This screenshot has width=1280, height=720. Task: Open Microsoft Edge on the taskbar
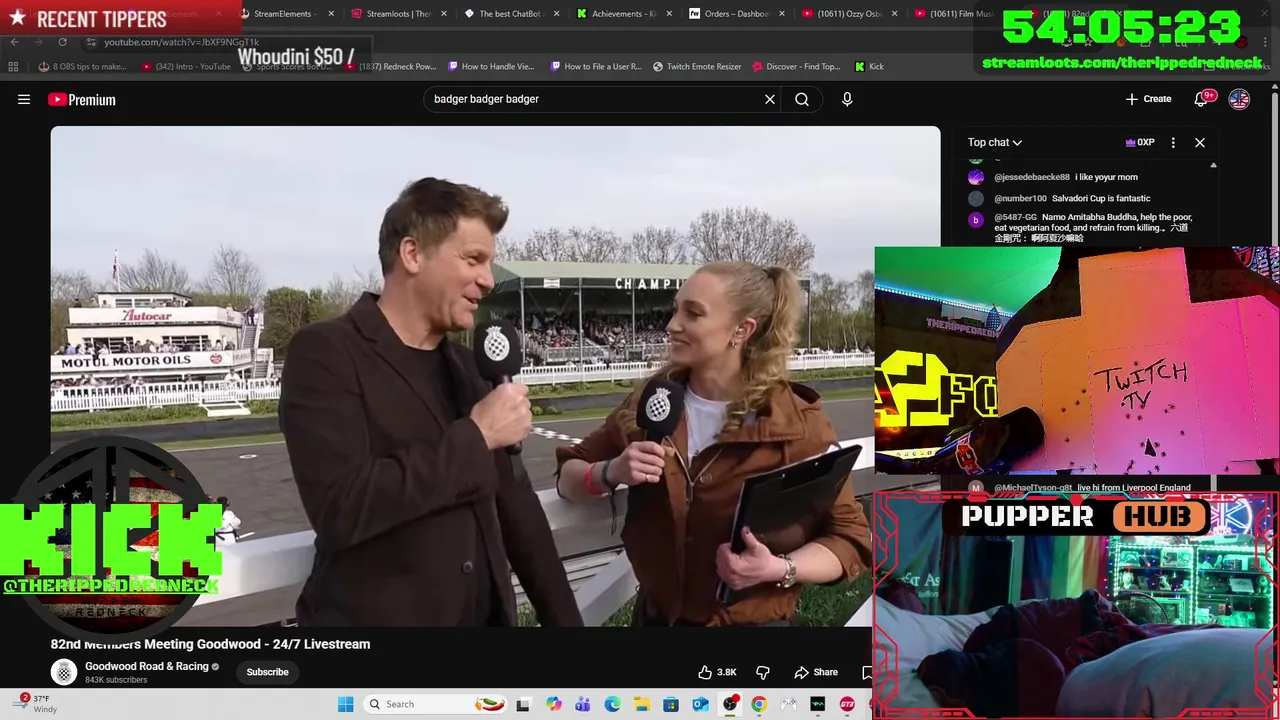pyautogui.click(x=612, y=704)
